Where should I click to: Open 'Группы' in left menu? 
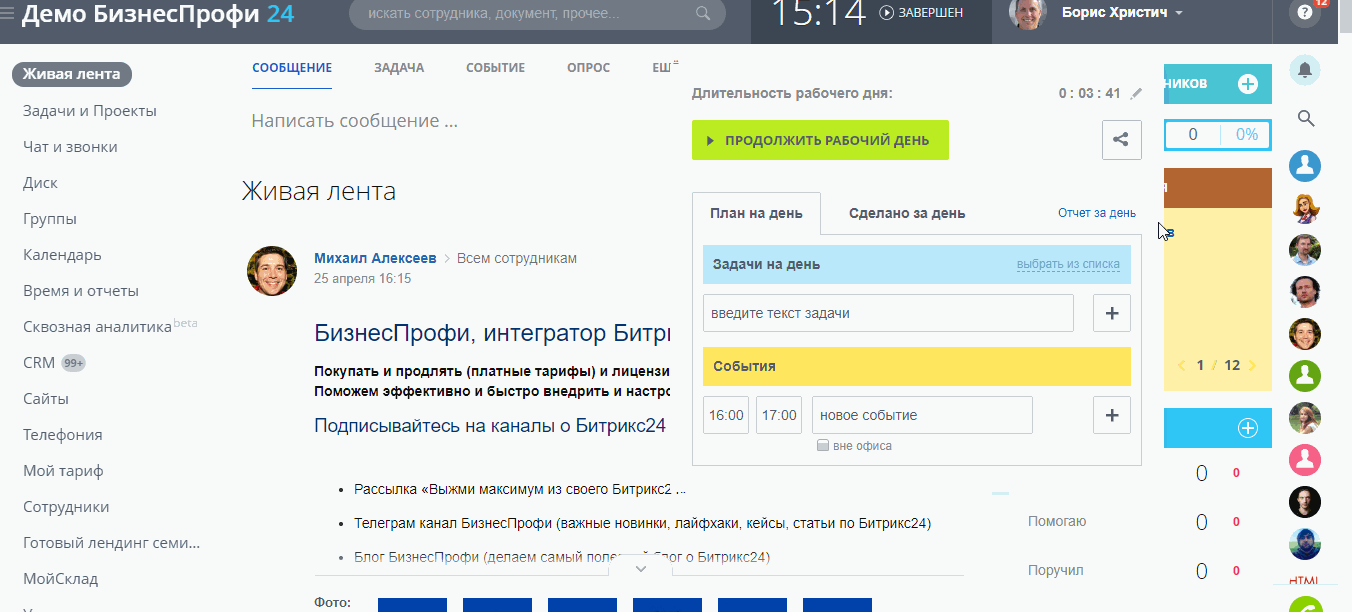point(50,219)
